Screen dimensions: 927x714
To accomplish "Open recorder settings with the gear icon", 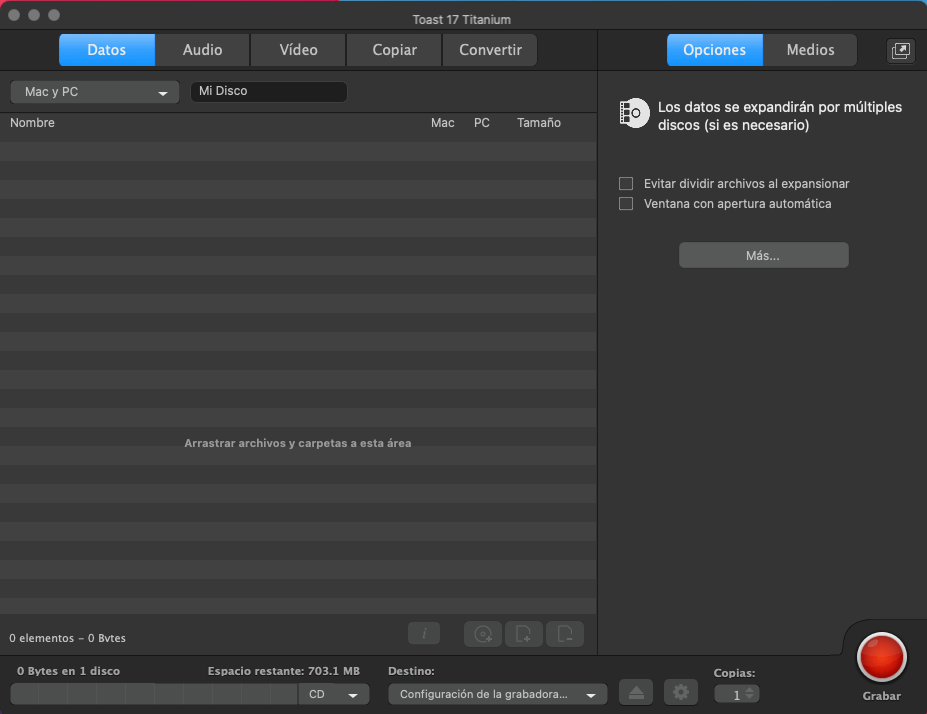I will 681,693.
